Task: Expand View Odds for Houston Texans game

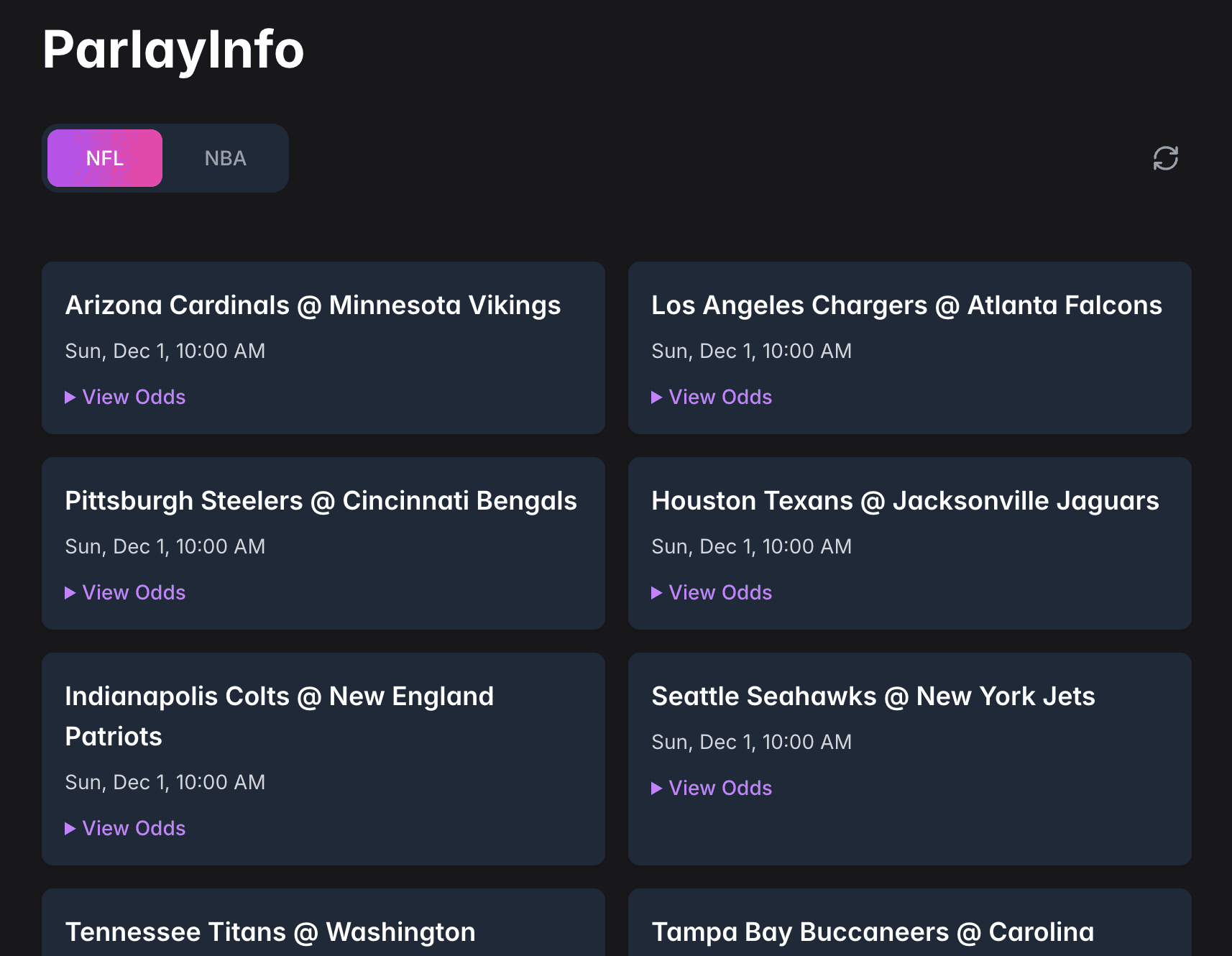Action: click(x=712, y=592)
